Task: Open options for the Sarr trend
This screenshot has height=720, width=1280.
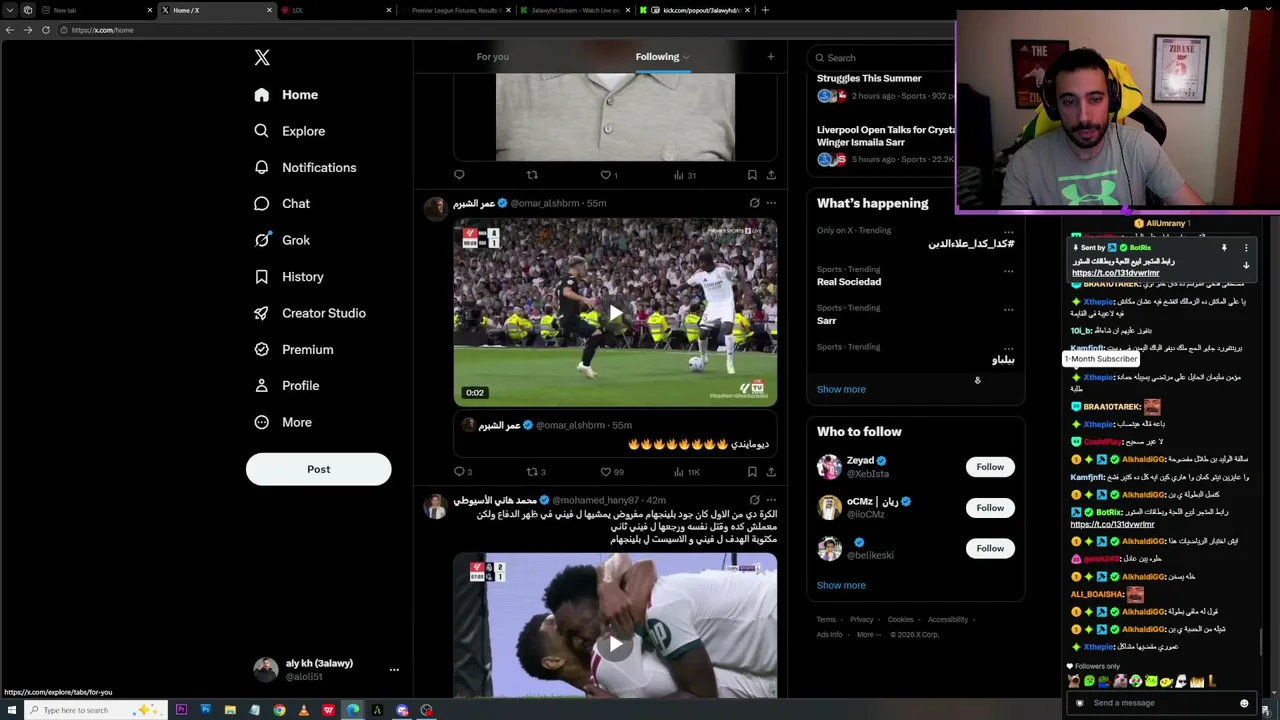Action: (x=1008, y=309)
